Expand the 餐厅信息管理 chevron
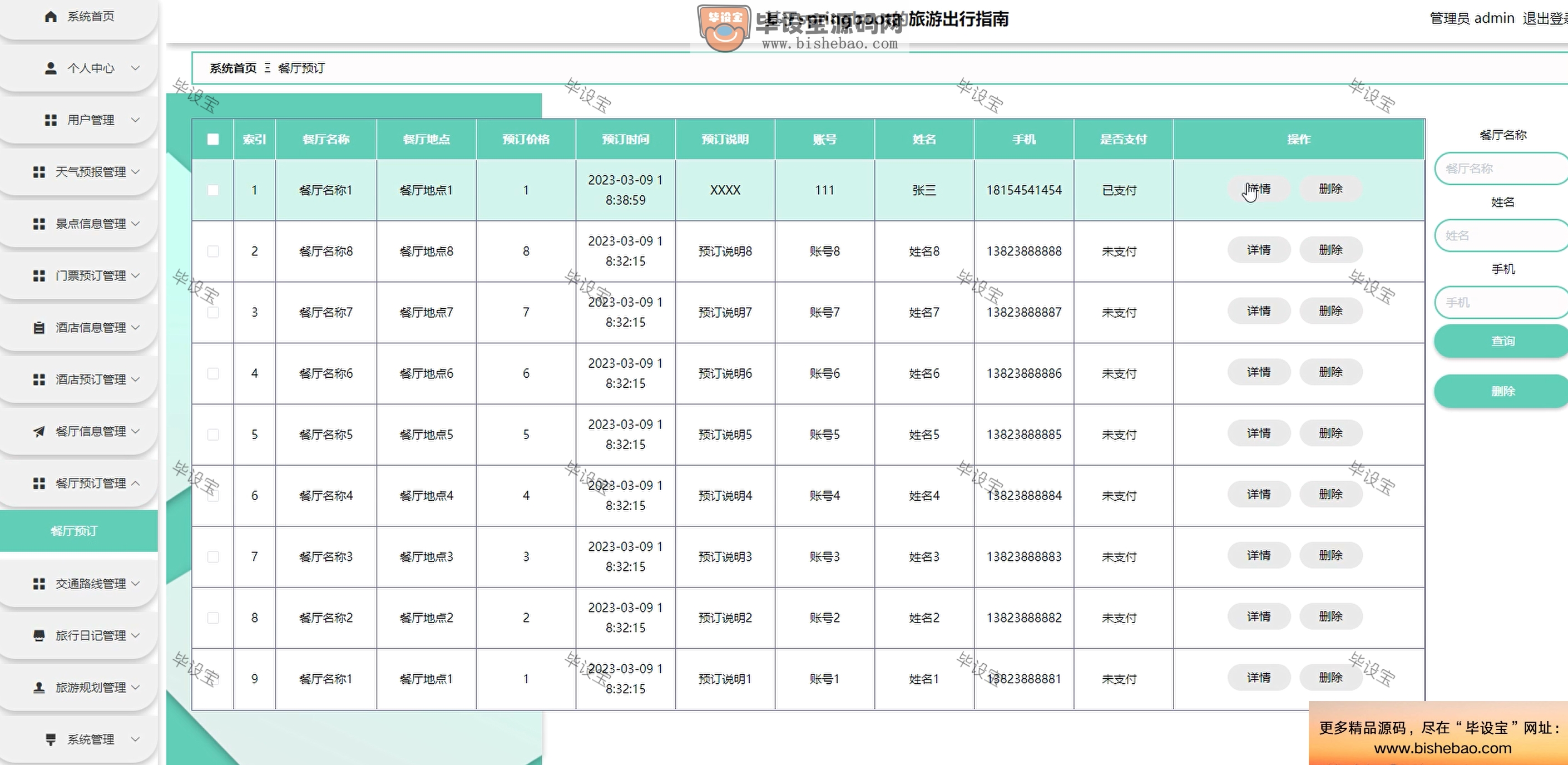1568x765 pixels. coord(135,431)
